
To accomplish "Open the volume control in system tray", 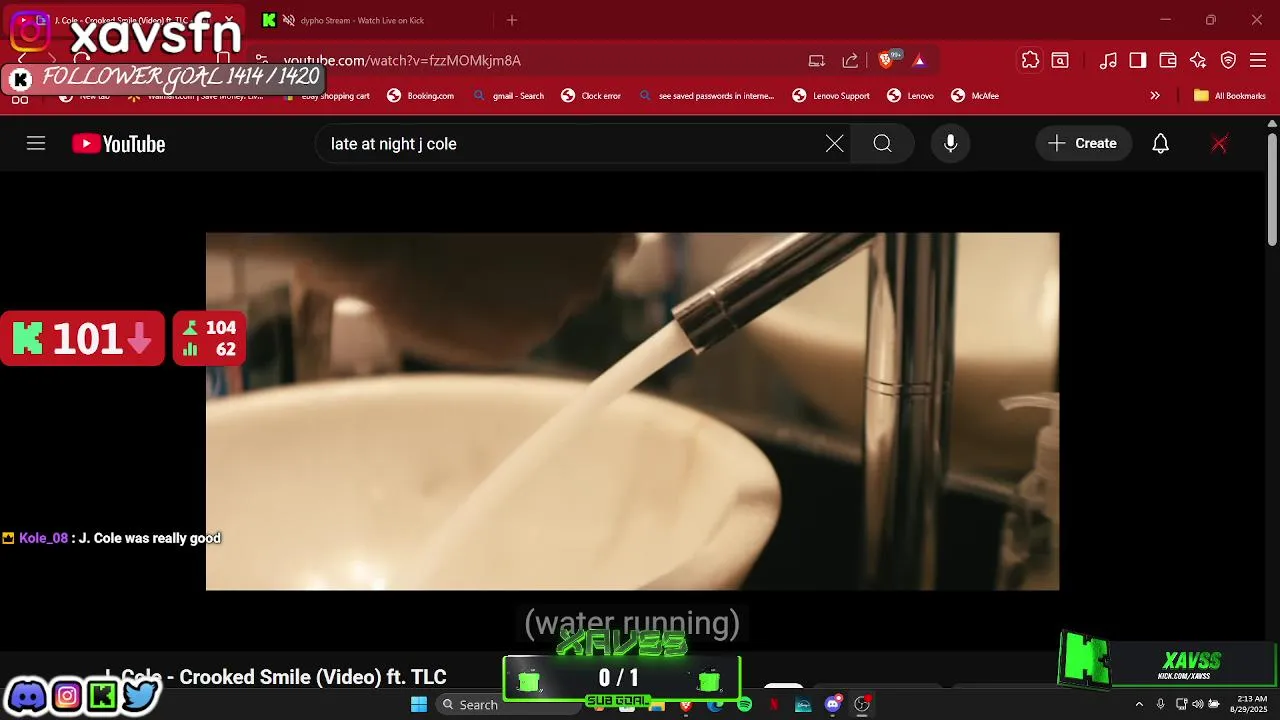I will 1198,704.
